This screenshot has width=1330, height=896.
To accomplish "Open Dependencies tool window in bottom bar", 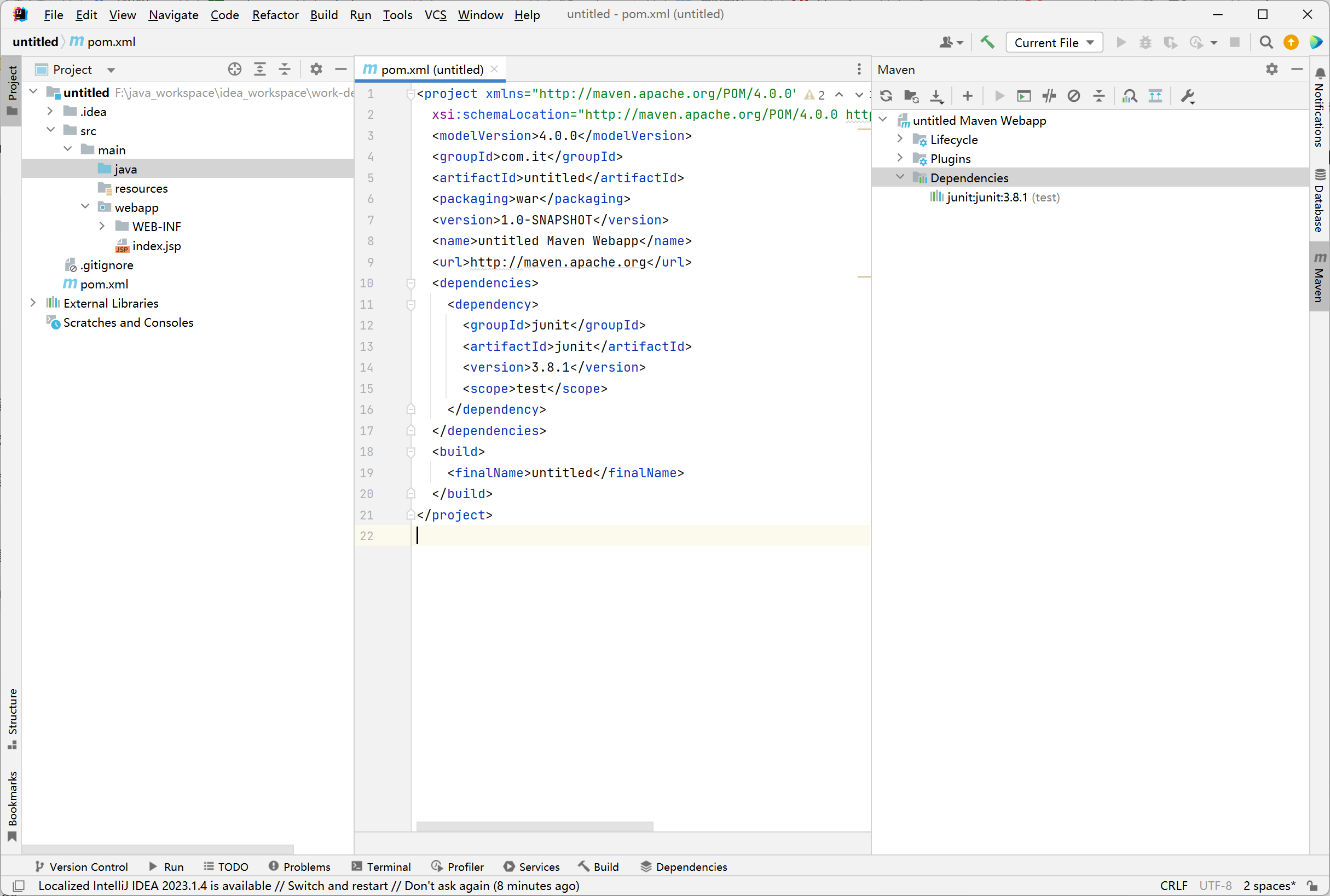I will click(683, 866).
